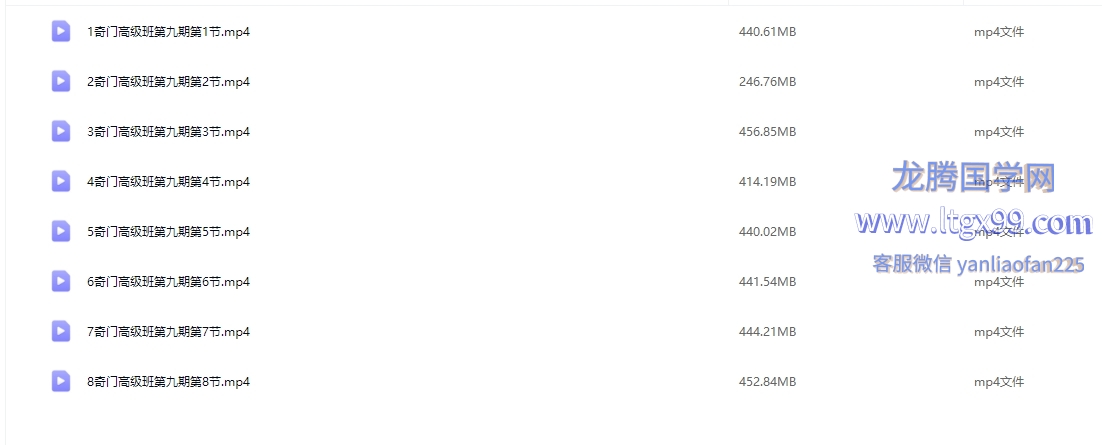
Task: Open file name 4奇门高级班第九期第4节.mp4
Action: 169,181
